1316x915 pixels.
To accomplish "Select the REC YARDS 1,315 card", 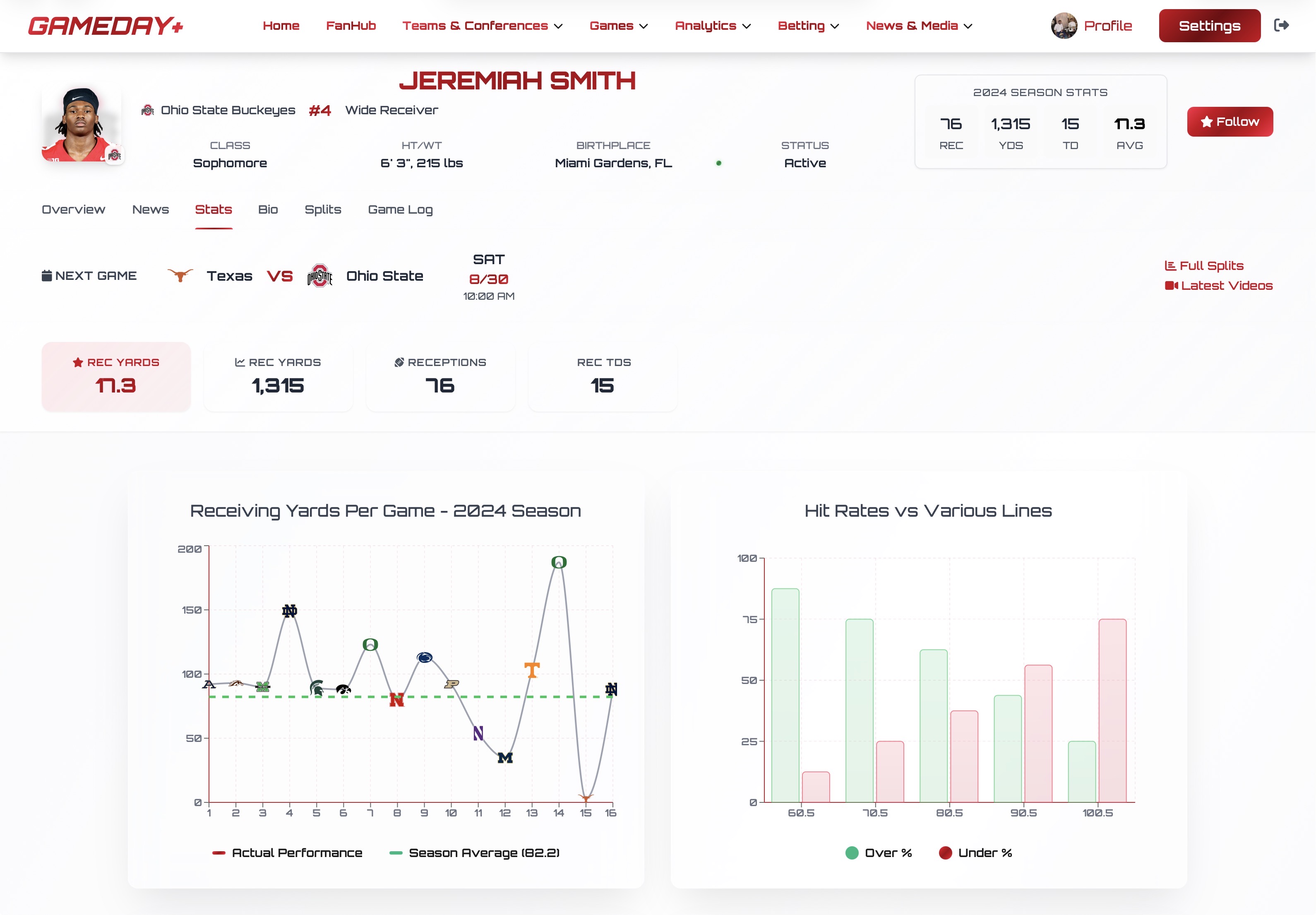I will click(x=278, y=377).
